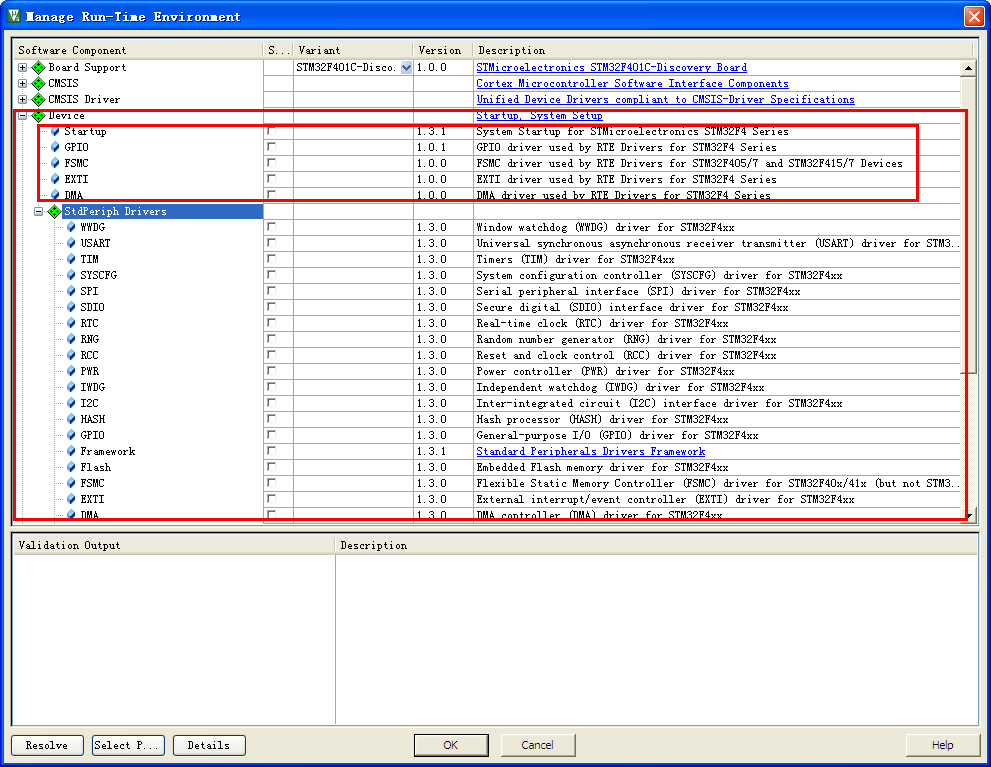Click the blue icon beside IWDG

pos(71,387)
